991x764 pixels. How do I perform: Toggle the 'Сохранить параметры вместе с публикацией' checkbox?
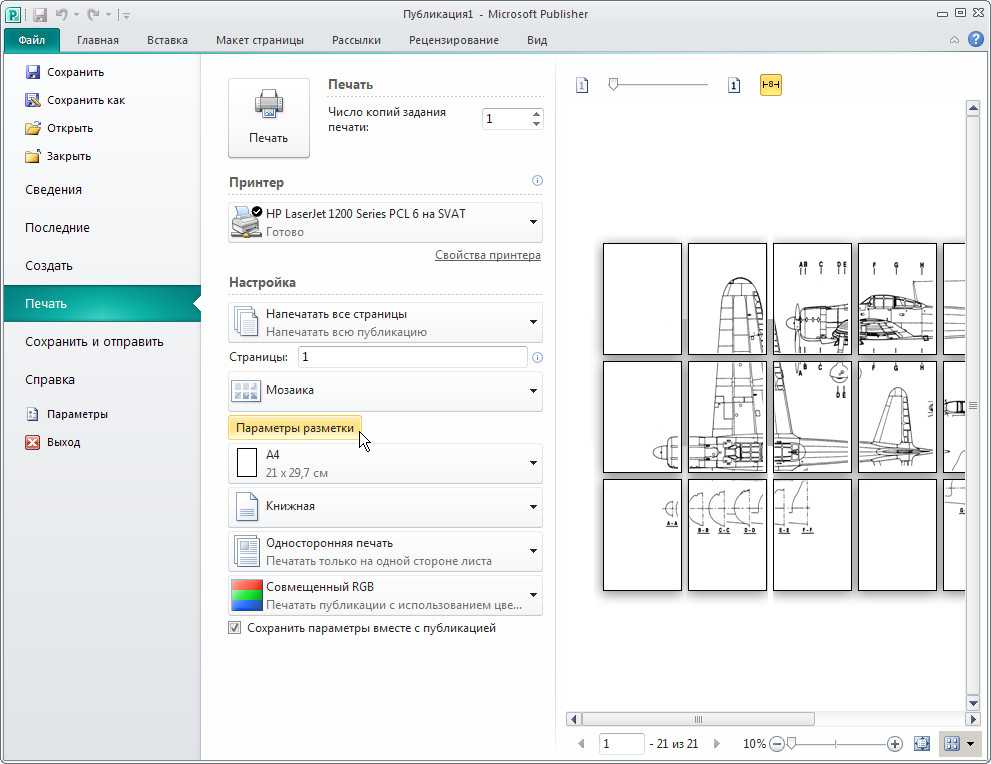(x=234, y=628)
